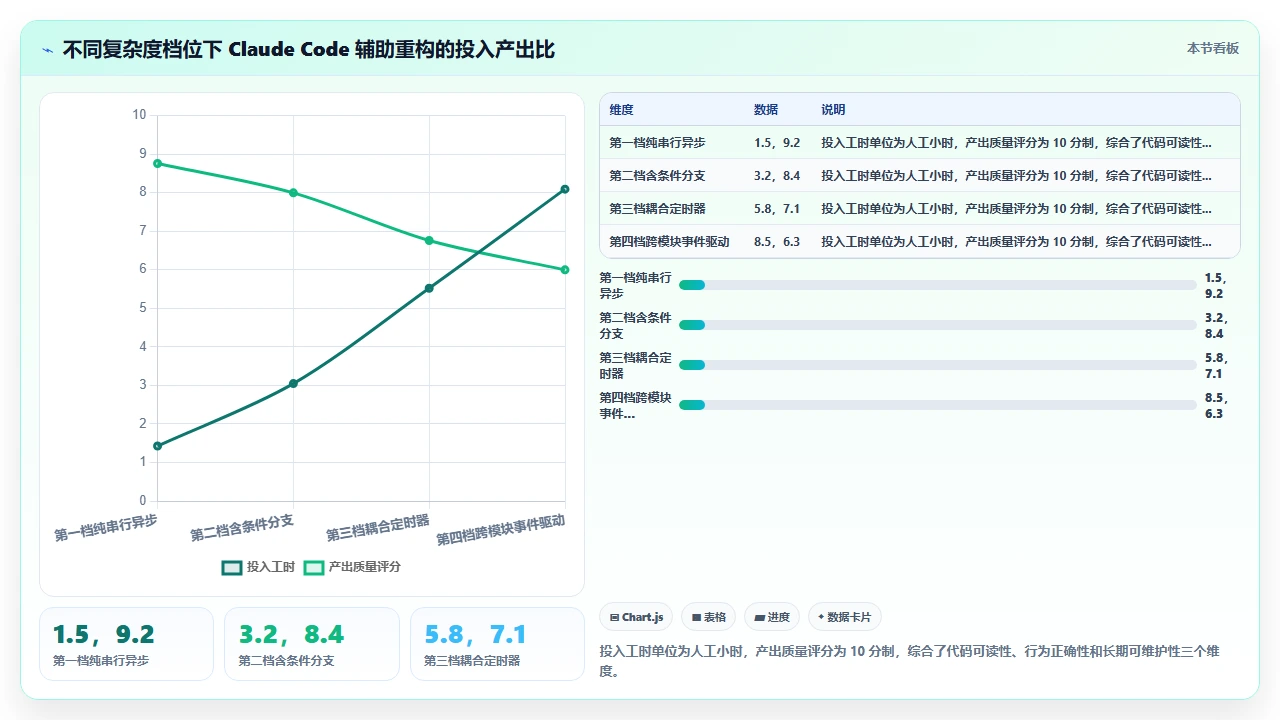Click the 第三档耦合定时器 chart x-axis label

coord(378,527)
